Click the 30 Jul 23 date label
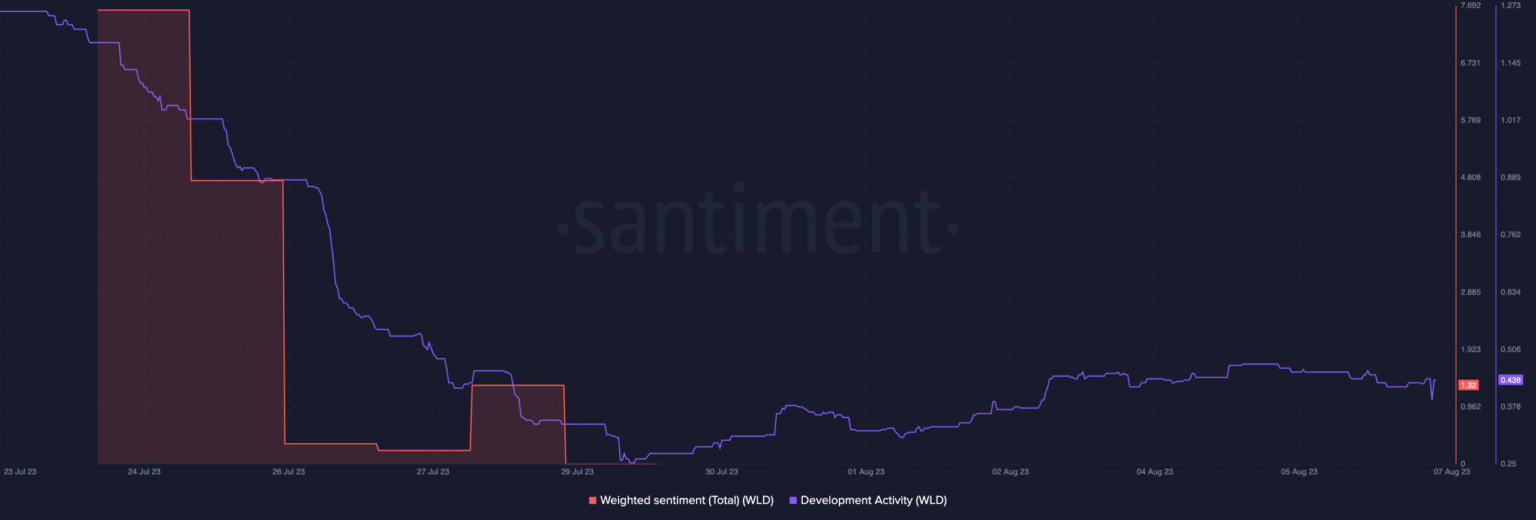1536x520 pixels. (722, 471)
